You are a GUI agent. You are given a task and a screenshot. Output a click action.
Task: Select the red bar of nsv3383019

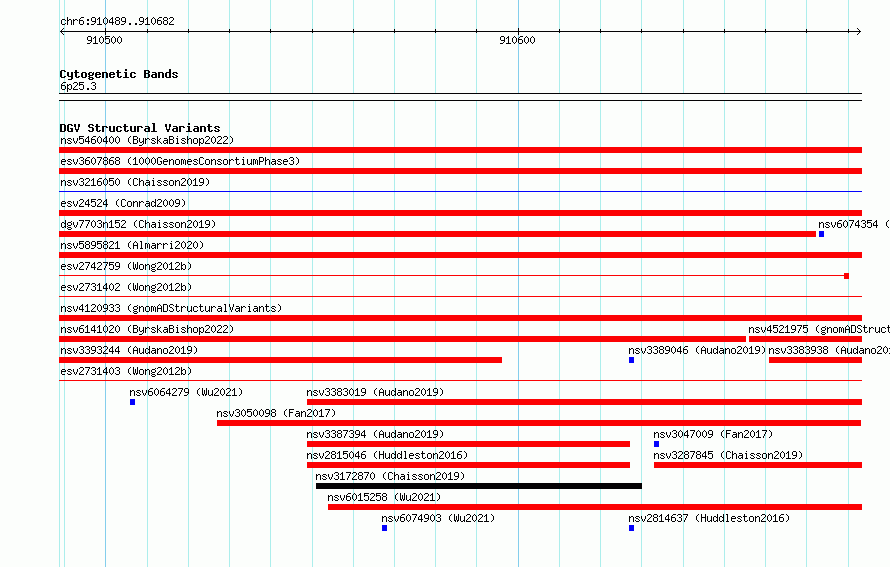585,402
